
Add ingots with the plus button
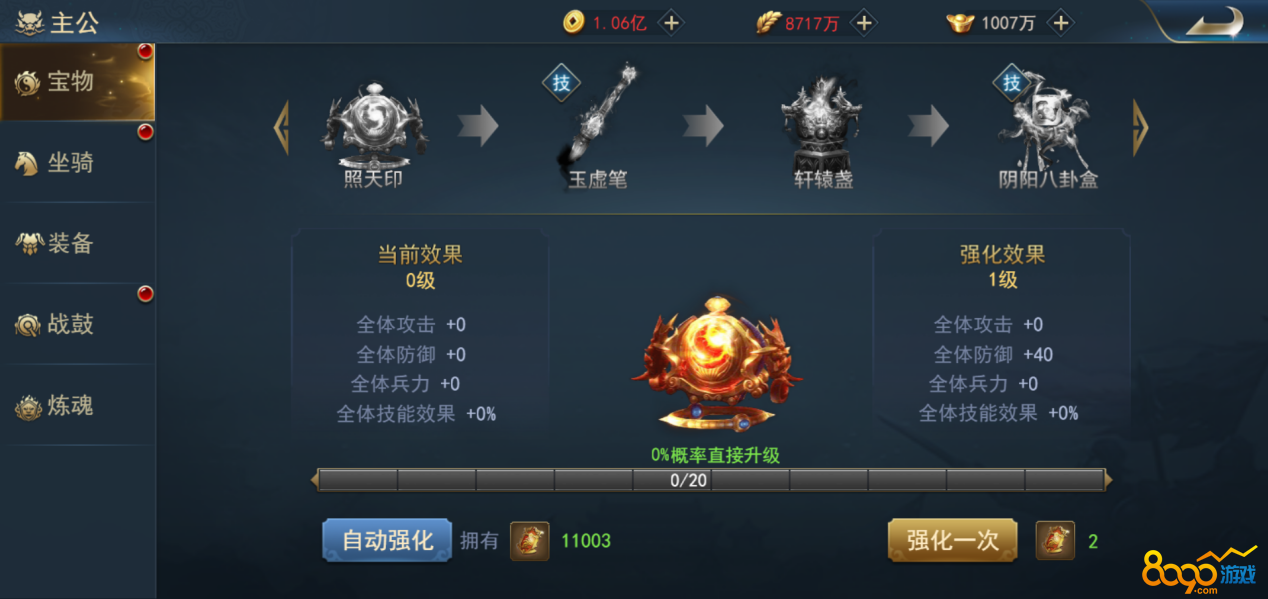click(x=1061, y=23)
